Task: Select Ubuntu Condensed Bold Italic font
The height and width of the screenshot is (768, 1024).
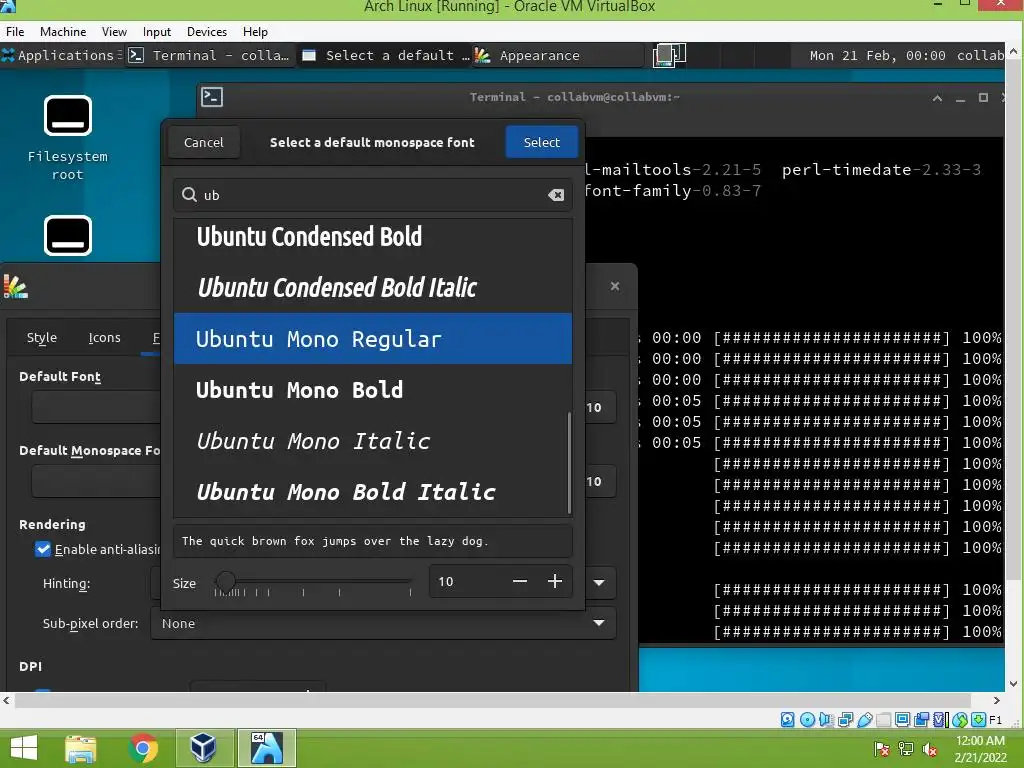Action: 372,287
